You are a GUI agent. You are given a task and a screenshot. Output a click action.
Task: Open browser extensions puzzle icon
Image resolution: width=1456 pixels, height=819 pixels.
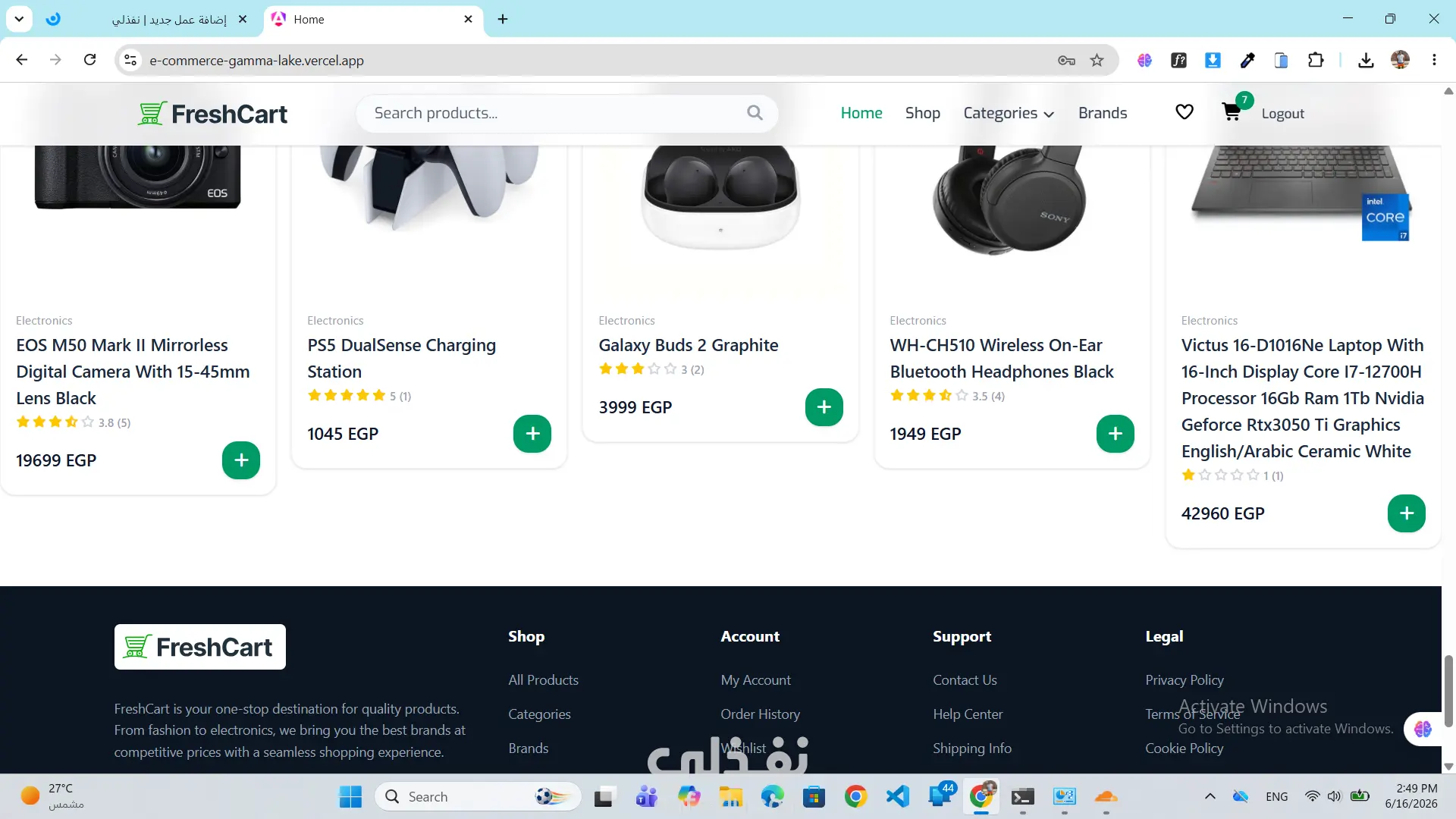coord(1316,60)
